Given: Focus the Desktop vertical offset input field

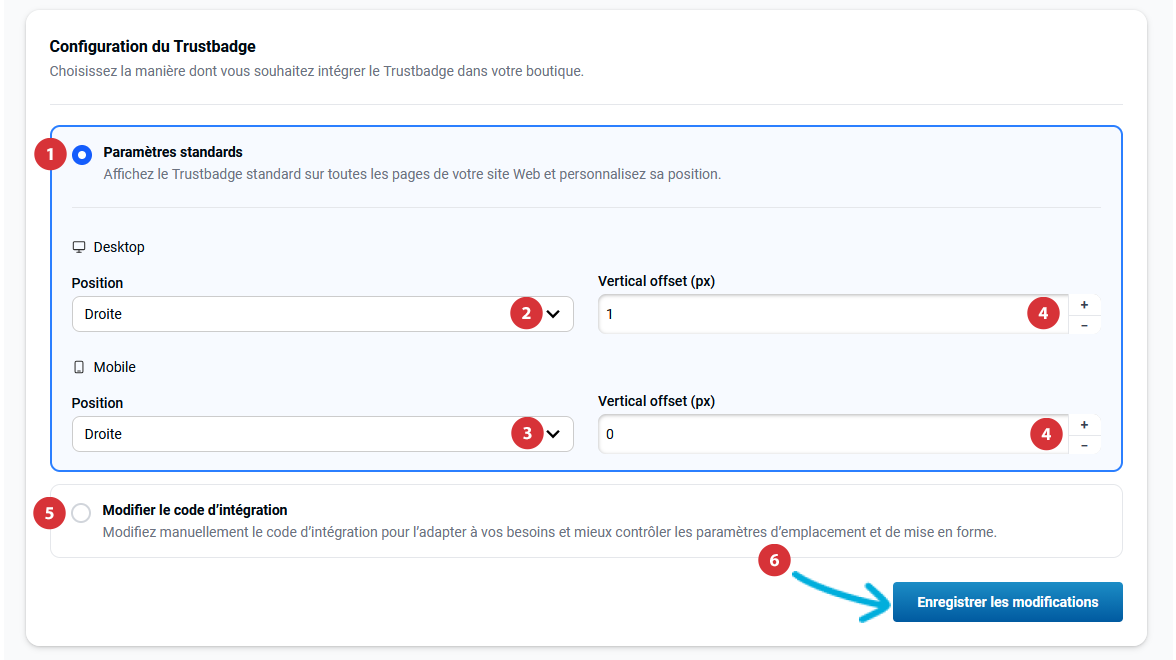Looking at the screenshot, I should click(810, 314).
